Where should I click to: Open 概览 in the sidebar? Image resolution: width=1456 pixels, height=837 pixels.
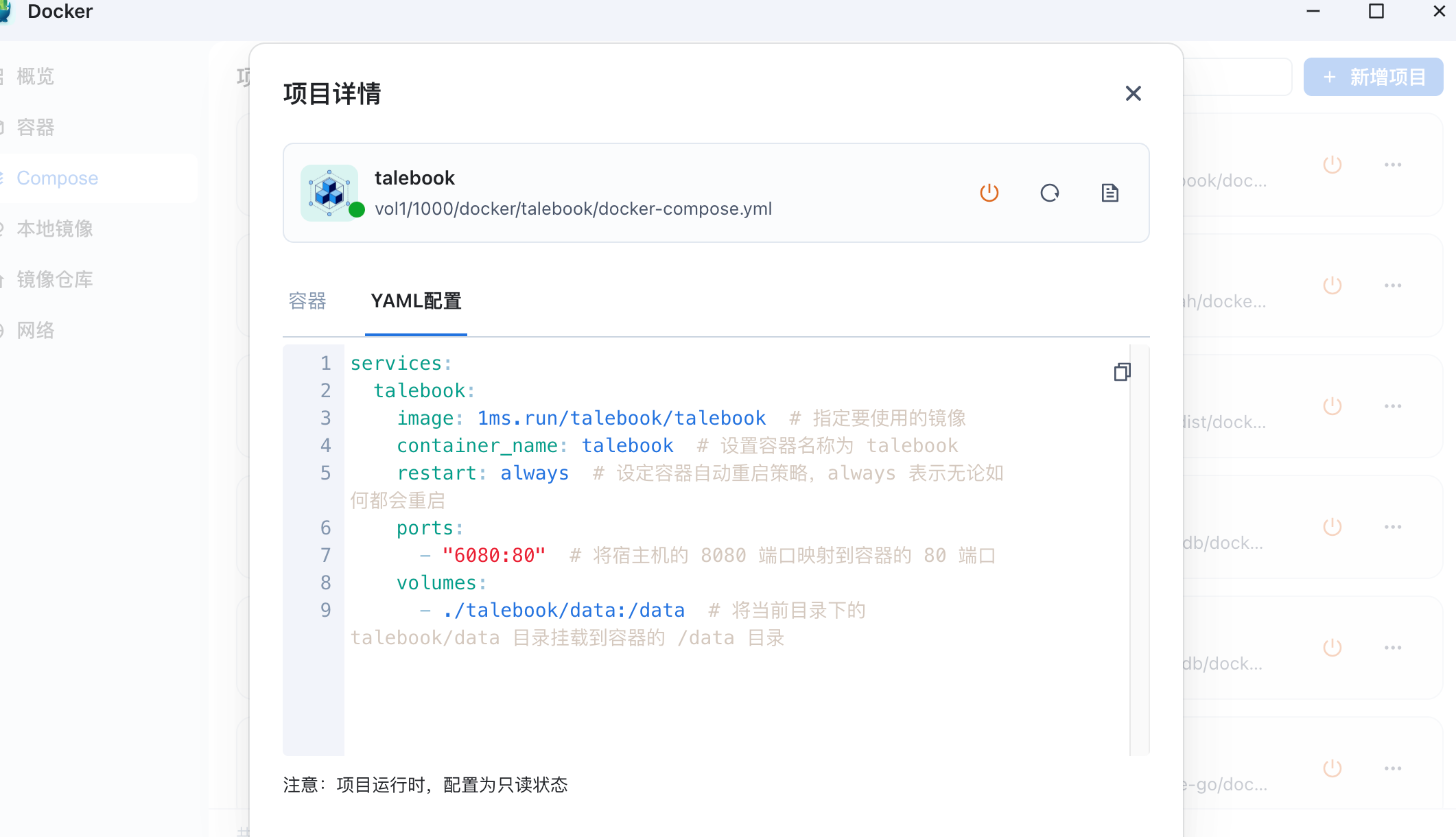[x=35, y=76]
